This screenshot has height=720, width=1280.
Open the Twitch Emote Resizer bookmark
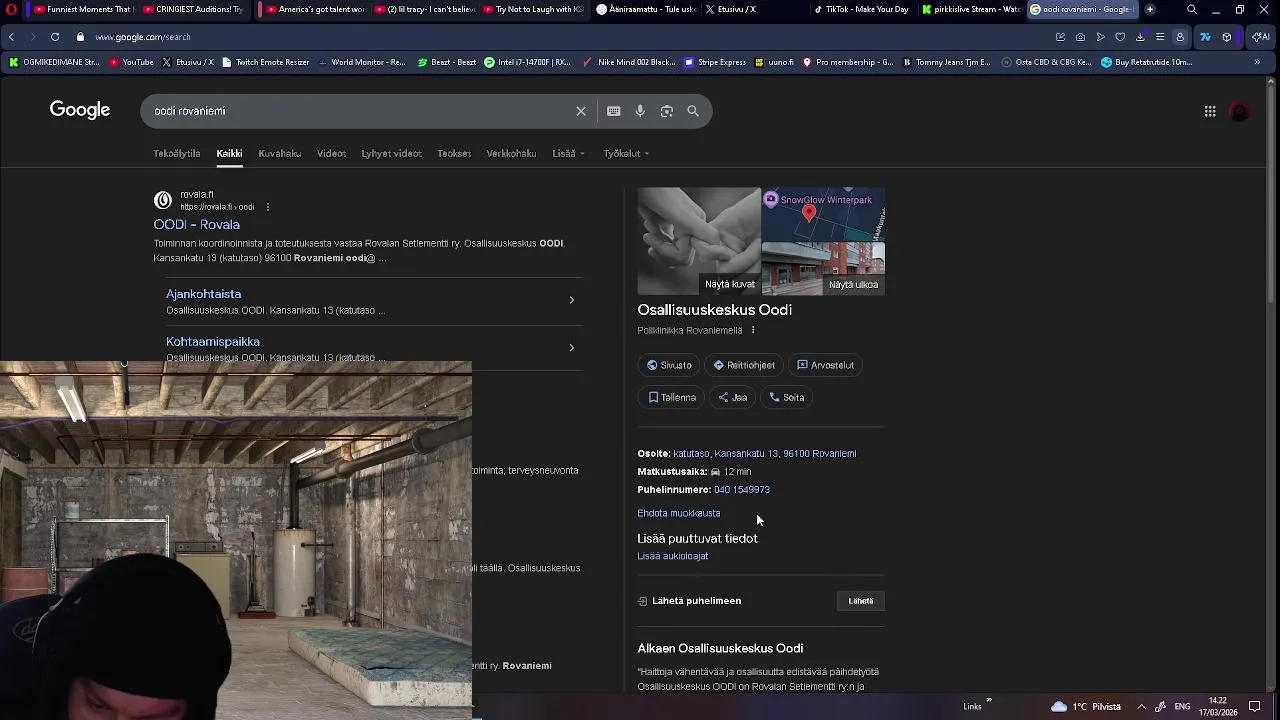265,62
